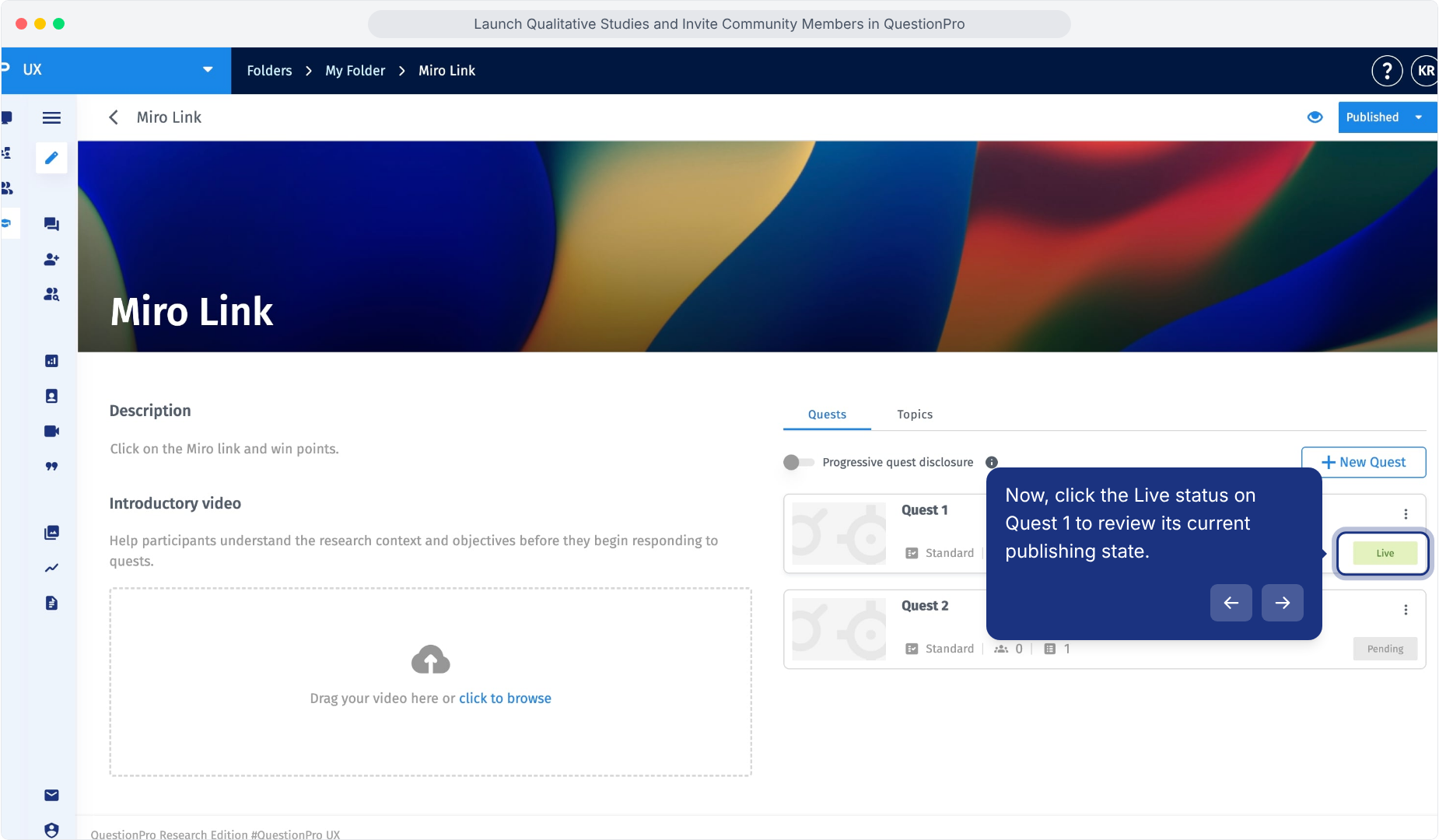Open the document report icon
1439x840 pixels.
point(51,603)
